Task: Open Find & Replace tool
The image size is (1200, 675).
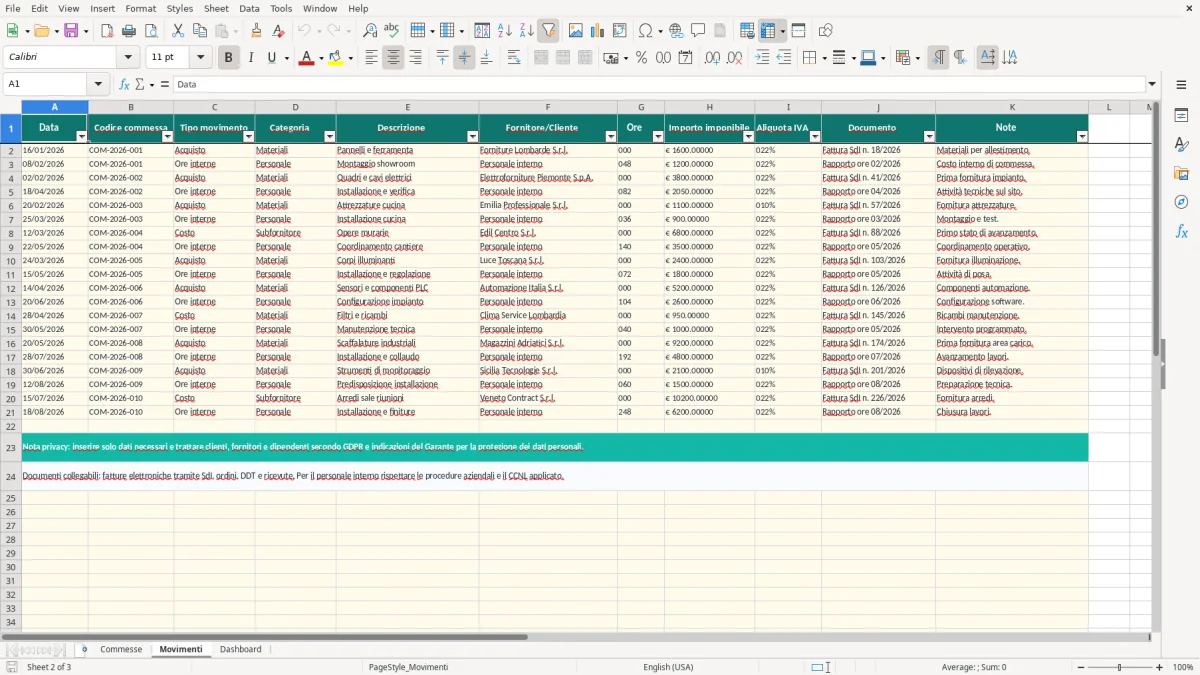Action: click(x=370, y=31)
